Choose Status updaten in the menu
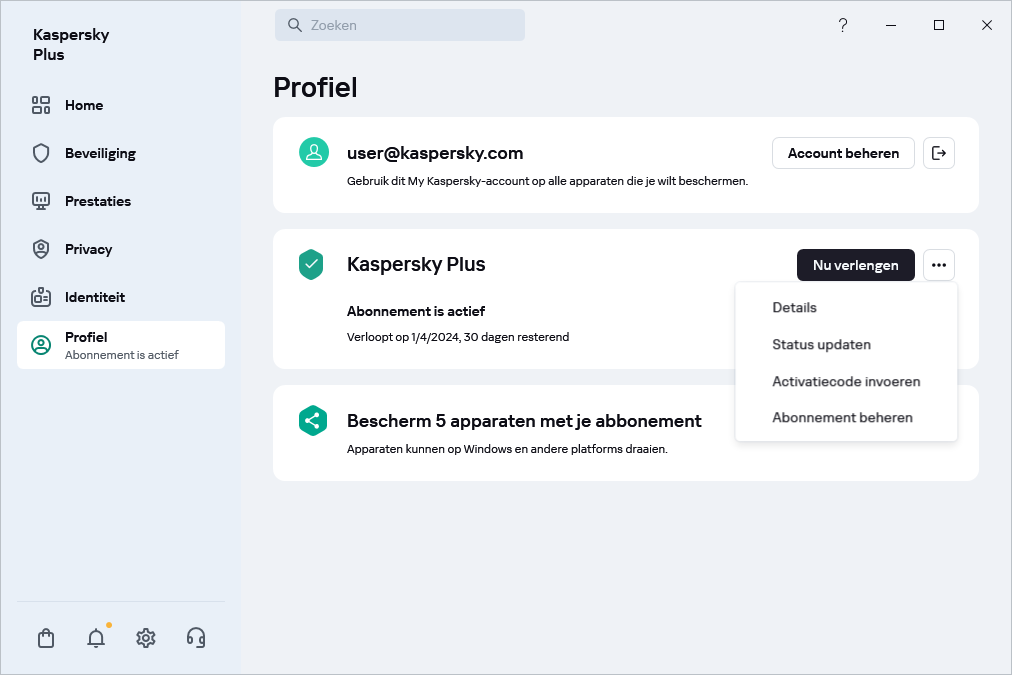 tap(821, 345)
